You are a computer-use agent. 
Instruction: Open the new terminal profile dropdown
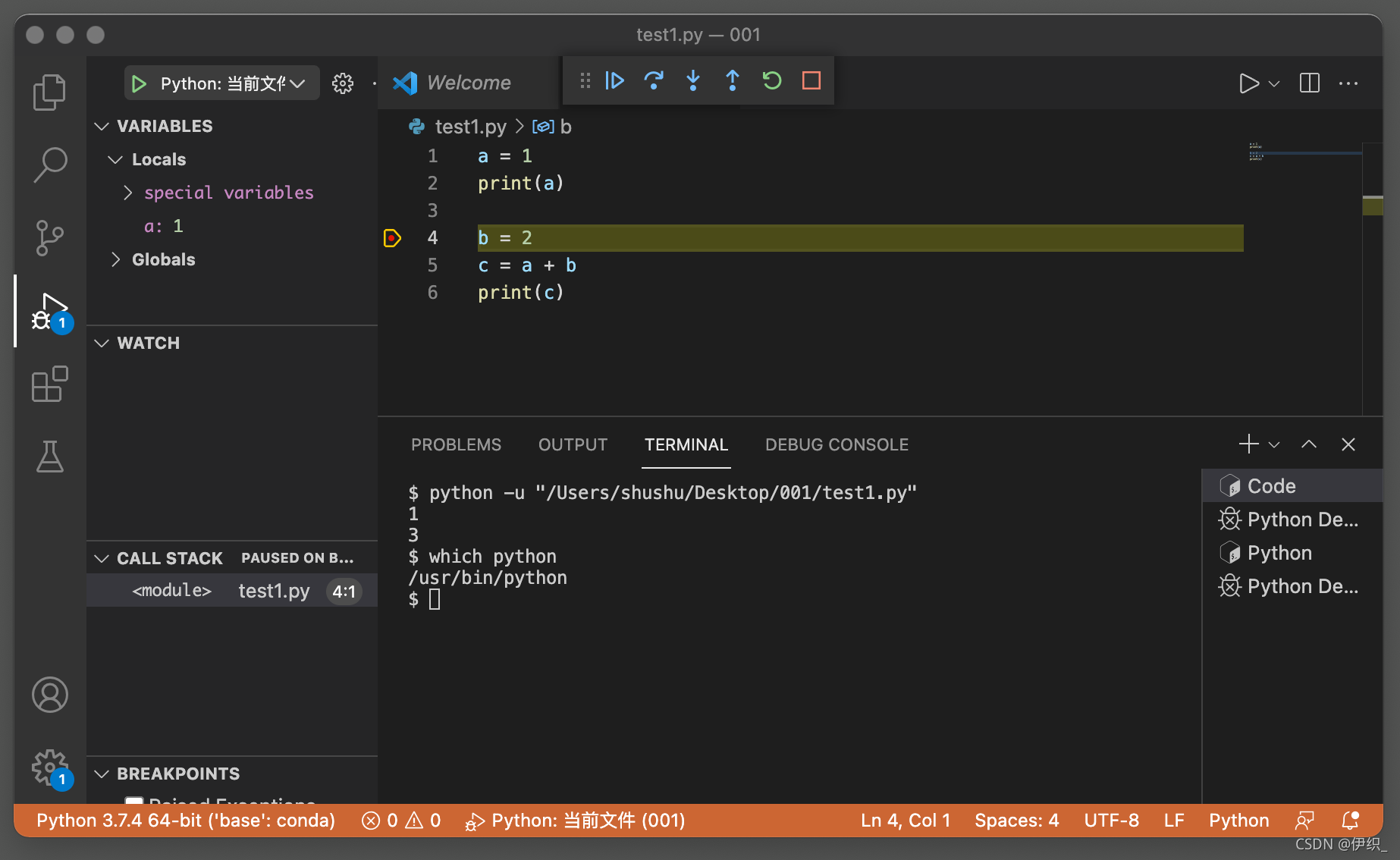pos(1274,444)
